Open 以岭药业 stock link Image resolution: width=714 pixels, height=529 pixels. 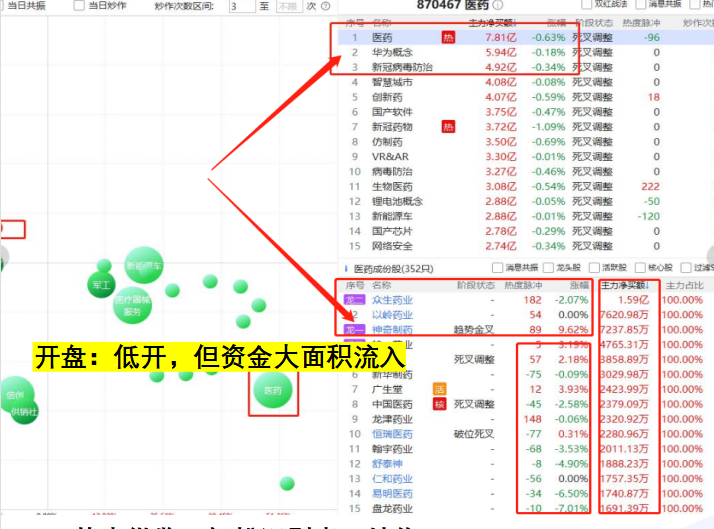[392, 315]
